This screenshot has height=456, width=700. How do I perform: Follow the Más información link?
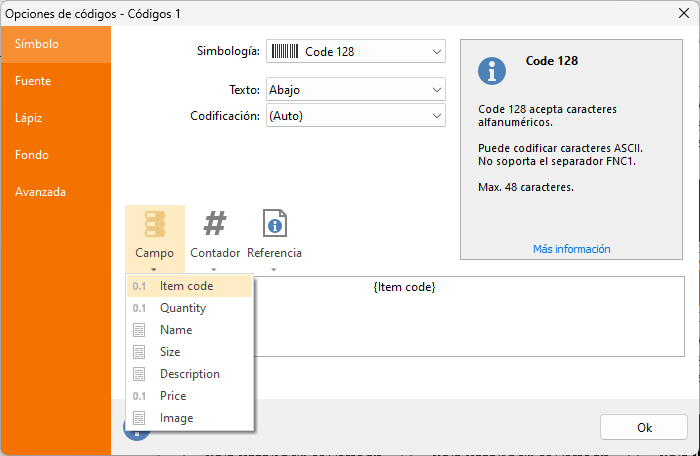point(571,249)
